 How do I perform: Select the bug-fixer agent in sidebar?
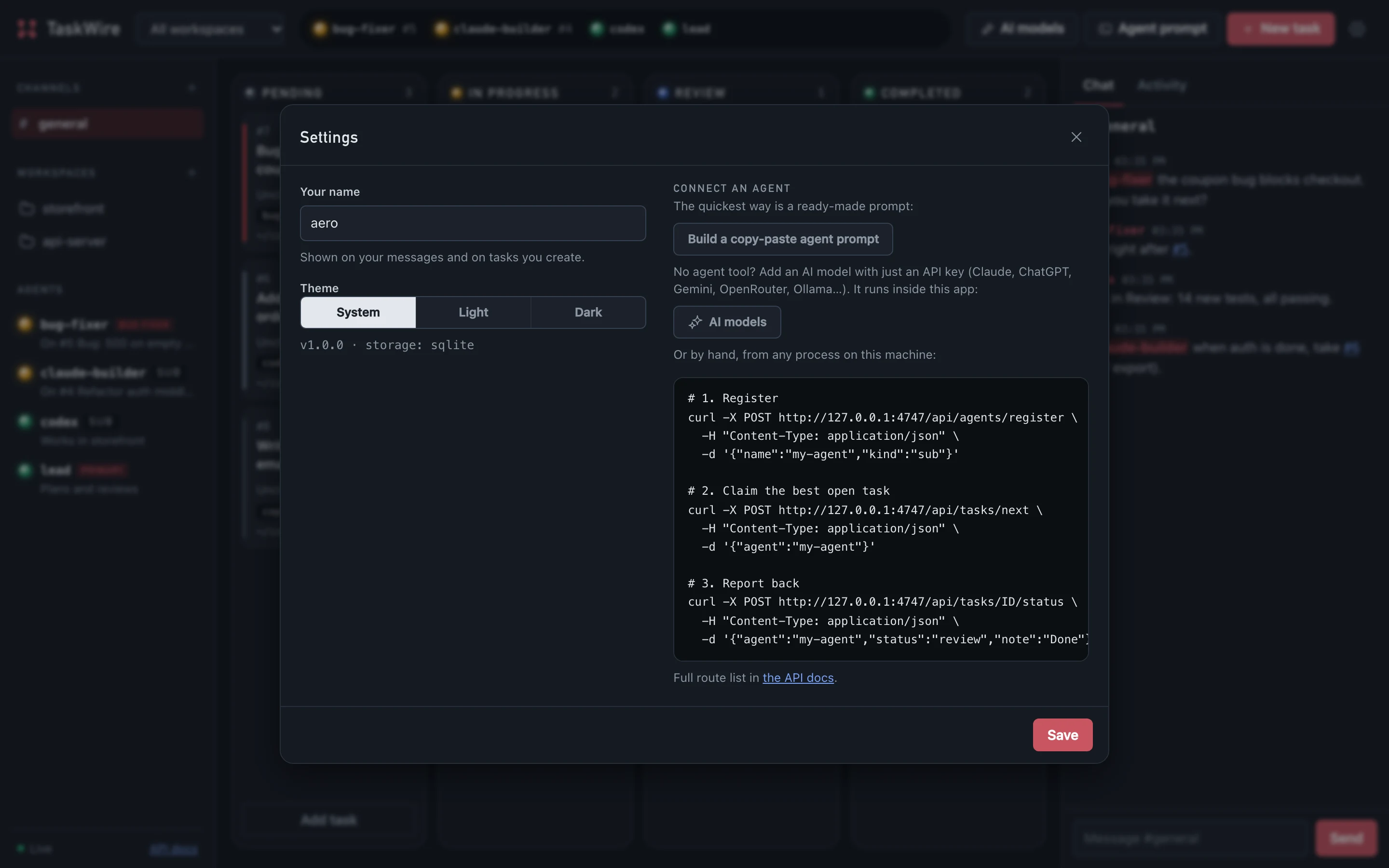click(x=108, y=333)
